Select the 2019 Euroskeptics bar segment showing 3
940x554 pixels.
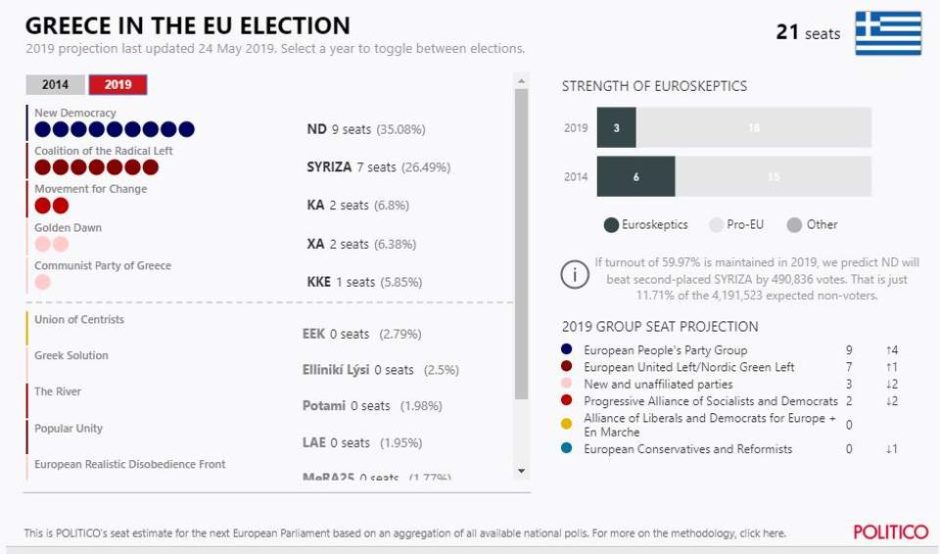[x=616, y=128]
